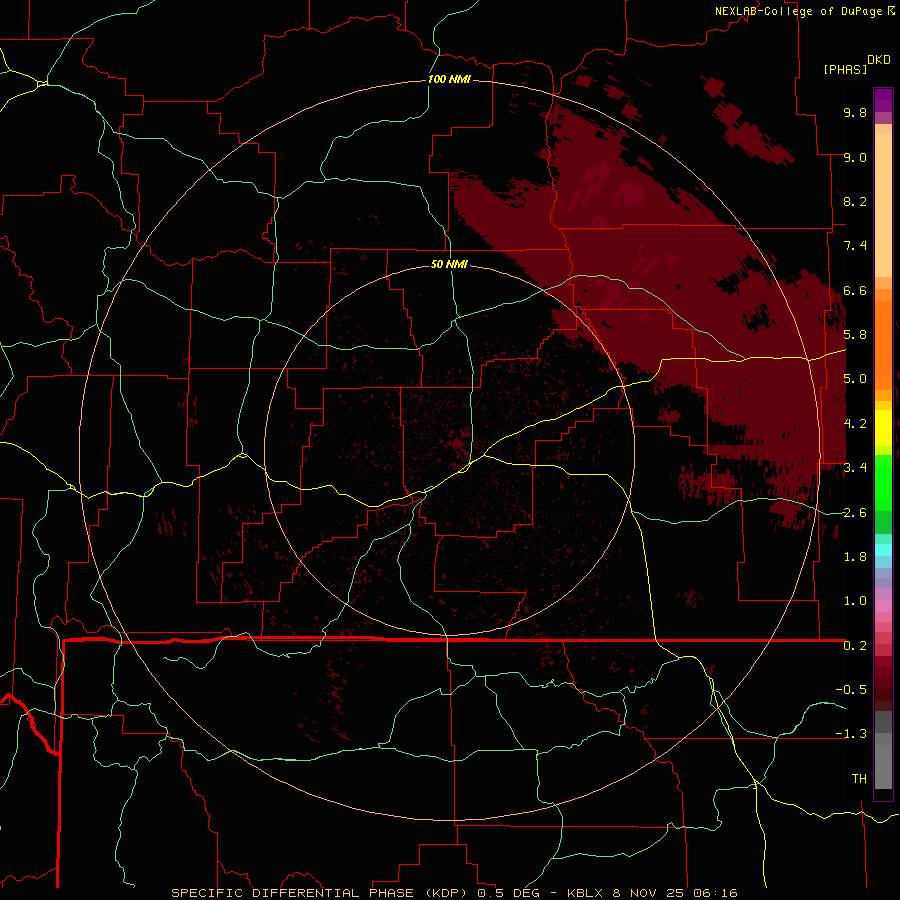Click the TH threshold legend label
Viewport: 900px width, 900px height.
(x=859, y=779)
